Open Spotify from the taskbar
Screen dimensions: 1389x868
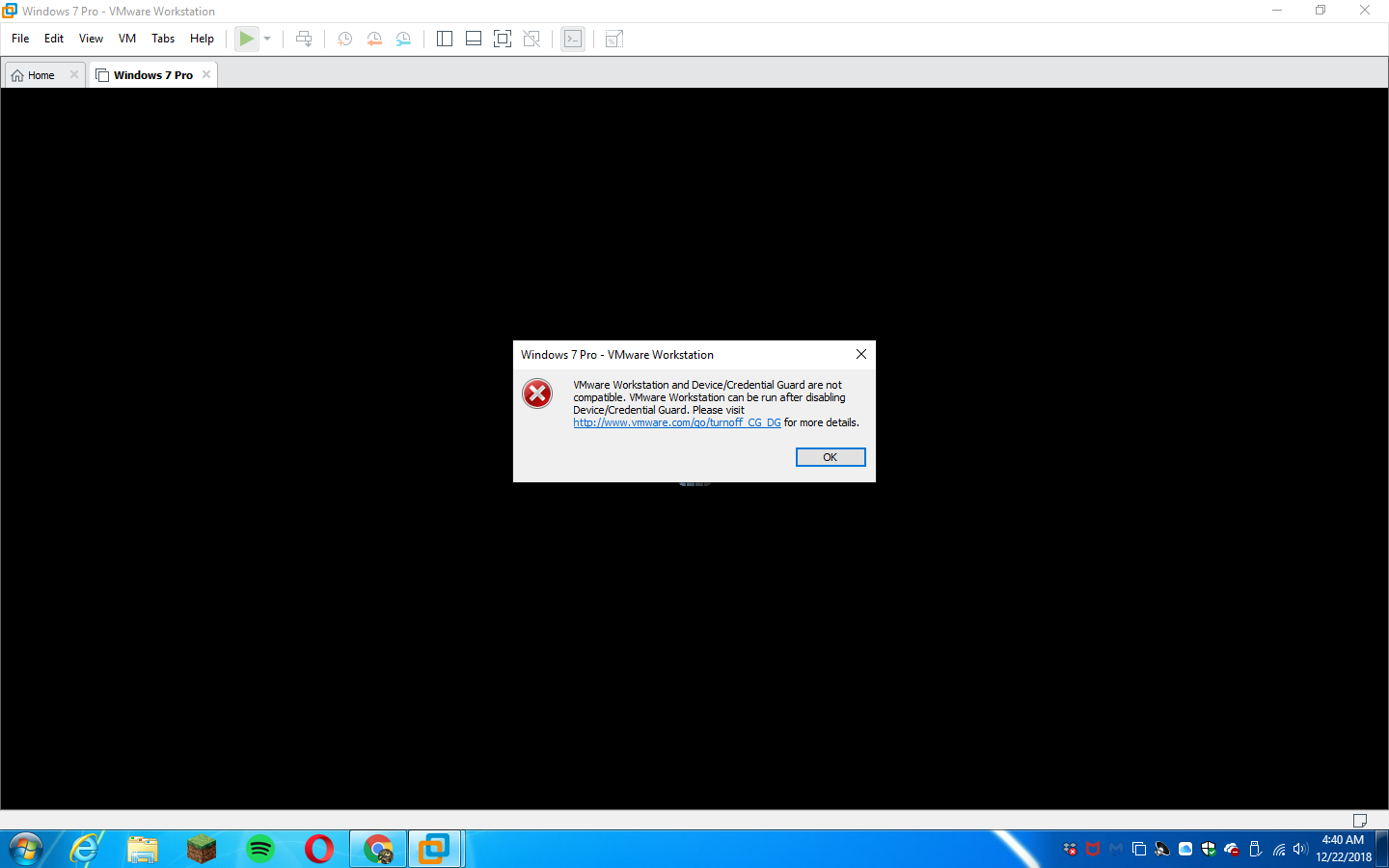(260, 849)
